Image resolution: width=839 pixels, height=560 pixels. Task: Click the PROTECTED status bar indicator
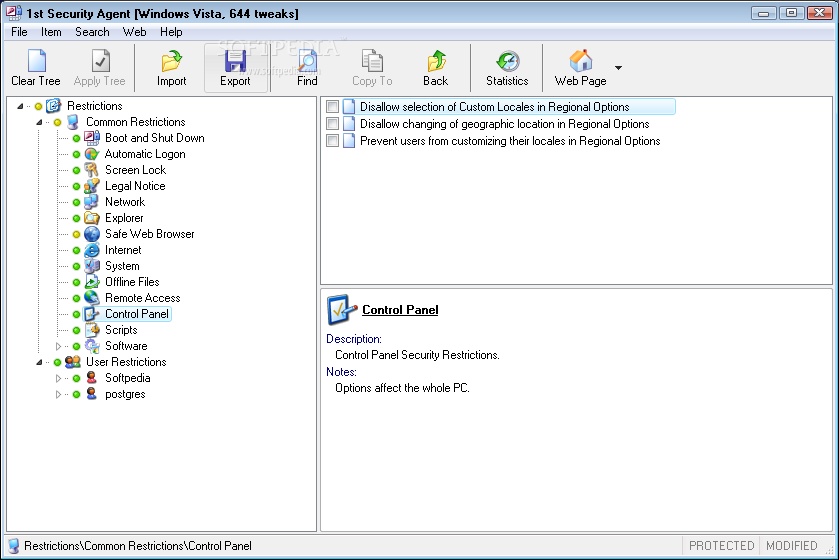tap(721, 546)
